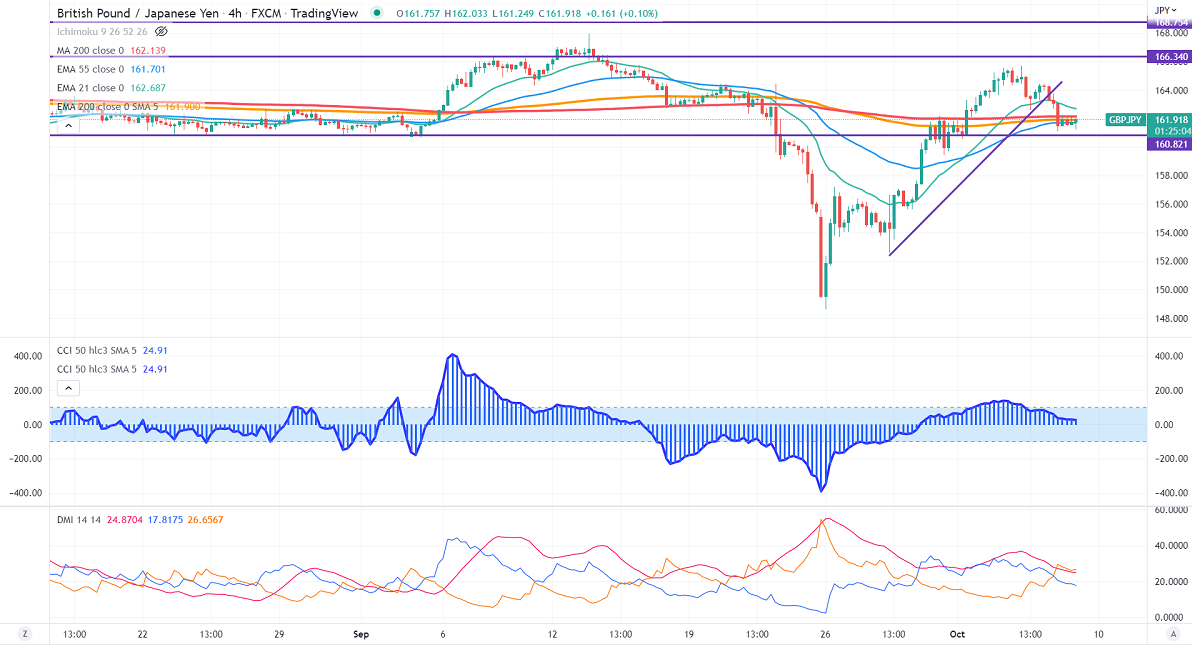This screenshot has height=649, width=1192.
Task: Click the Sep label on the time axis
Action: 361,634
